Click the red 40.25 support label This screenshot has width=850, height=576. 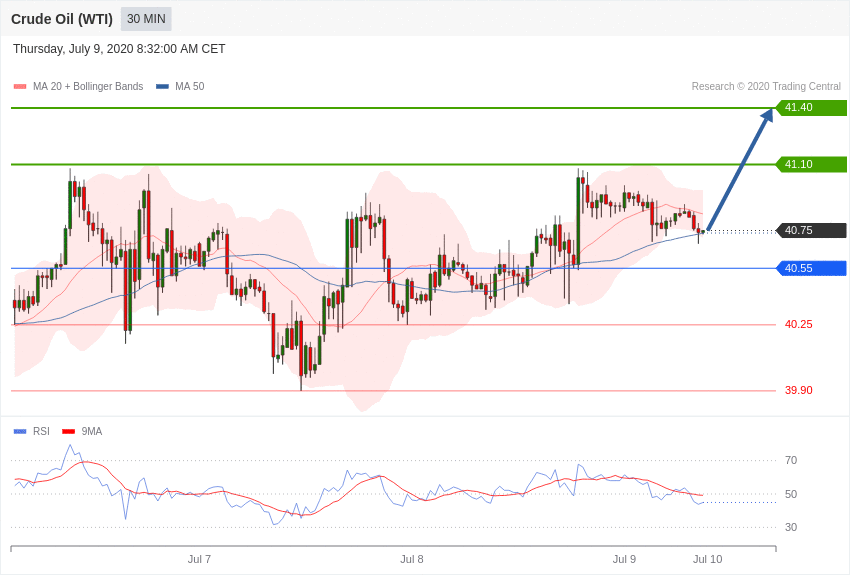799,325
